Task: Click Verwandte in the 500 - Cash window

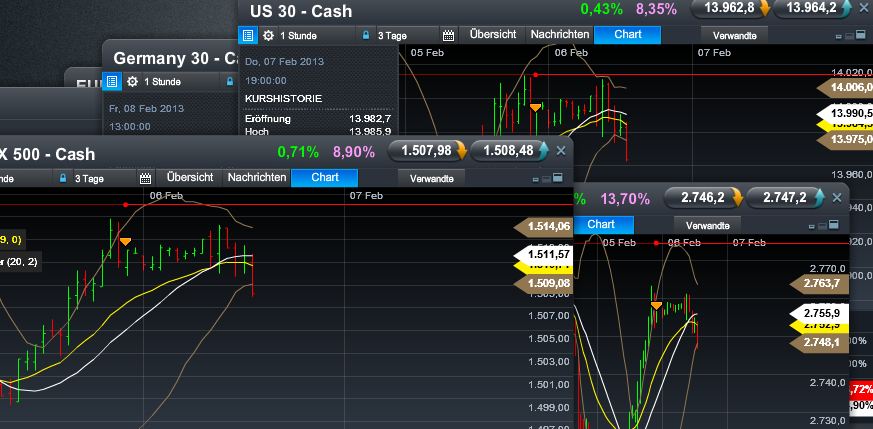Action: point(431,179)
